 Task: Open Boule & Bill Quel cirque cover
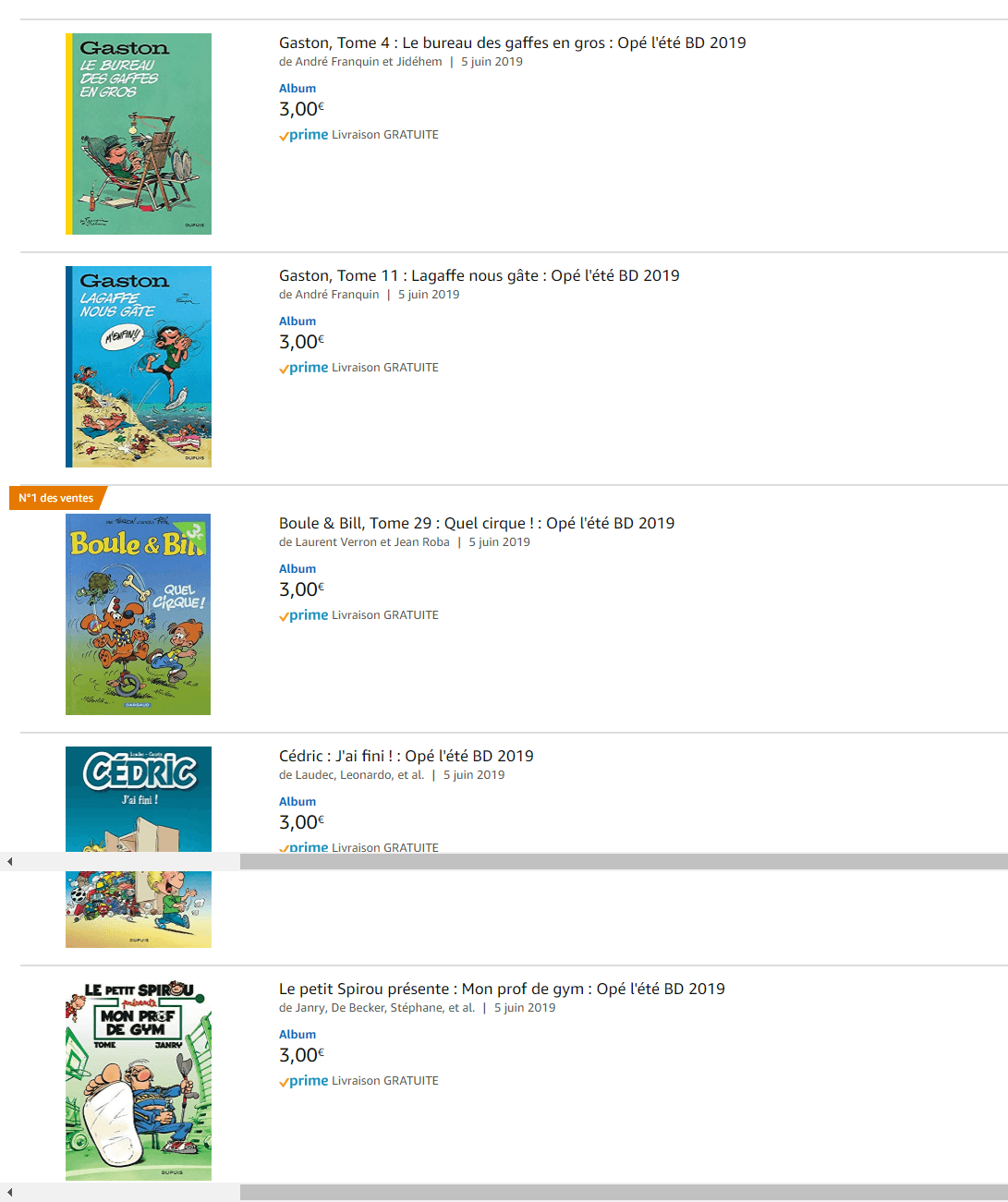tap(139, 614)
